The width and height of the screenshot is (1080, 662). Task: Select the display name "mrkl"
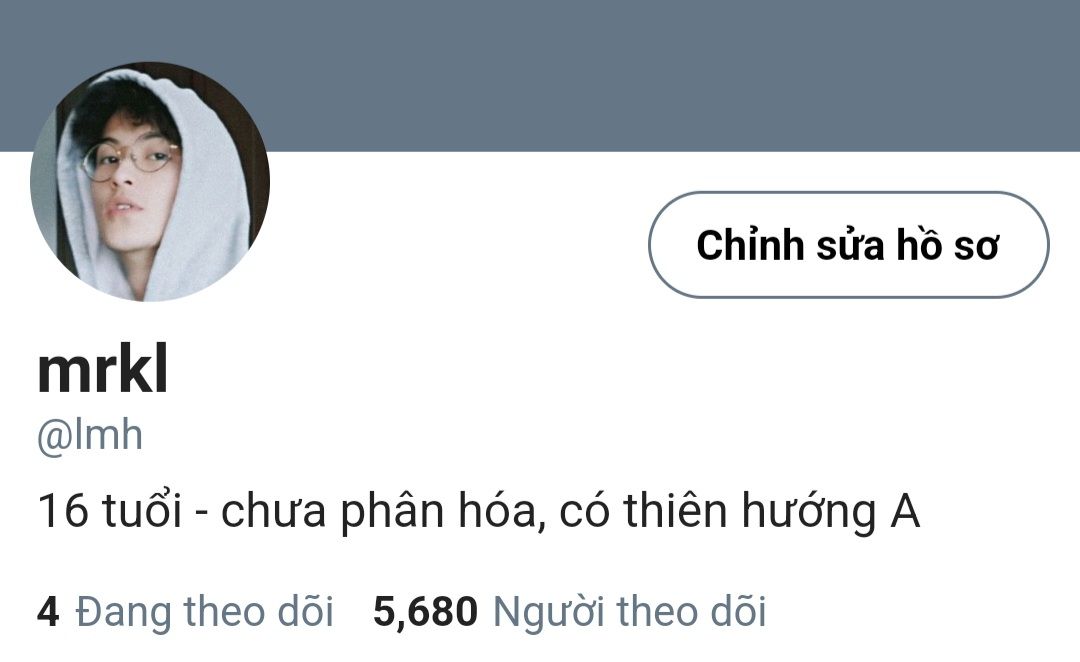(103, 371)
